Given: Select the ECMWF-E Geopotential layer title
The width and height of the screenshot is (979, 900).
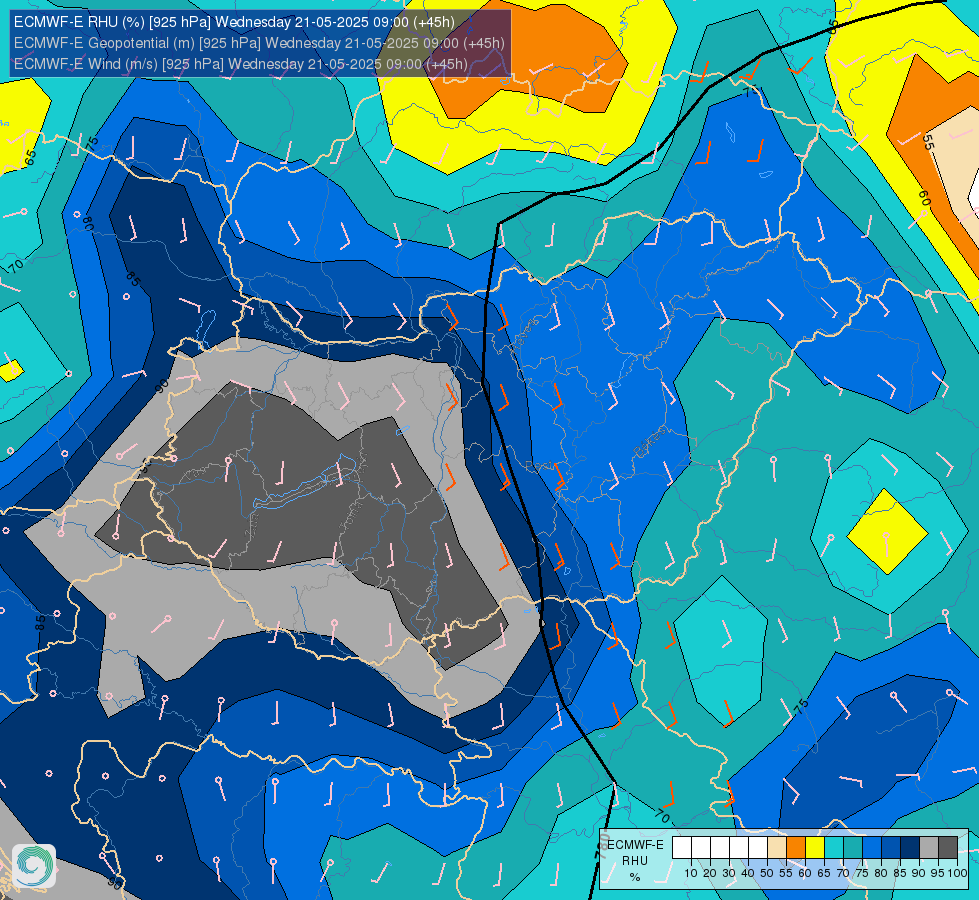Looking at the screenshot, I should (259, 43).
